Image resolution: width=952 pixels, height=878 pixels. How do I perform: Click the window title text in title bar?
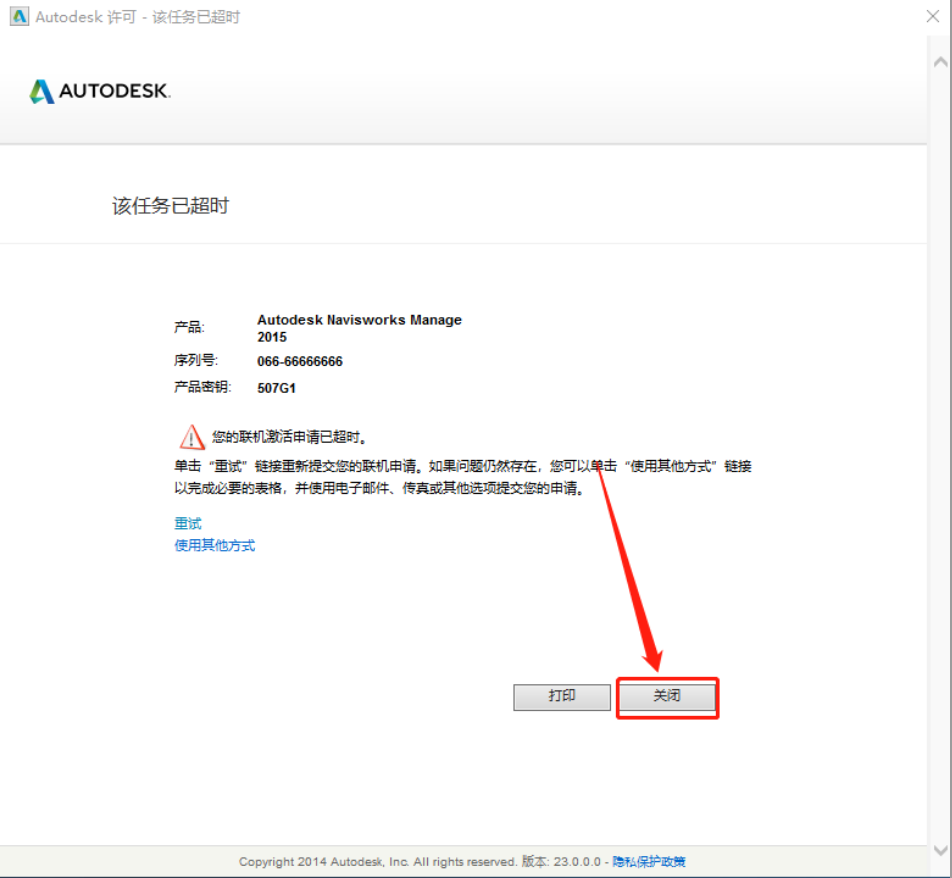point(138,17)
